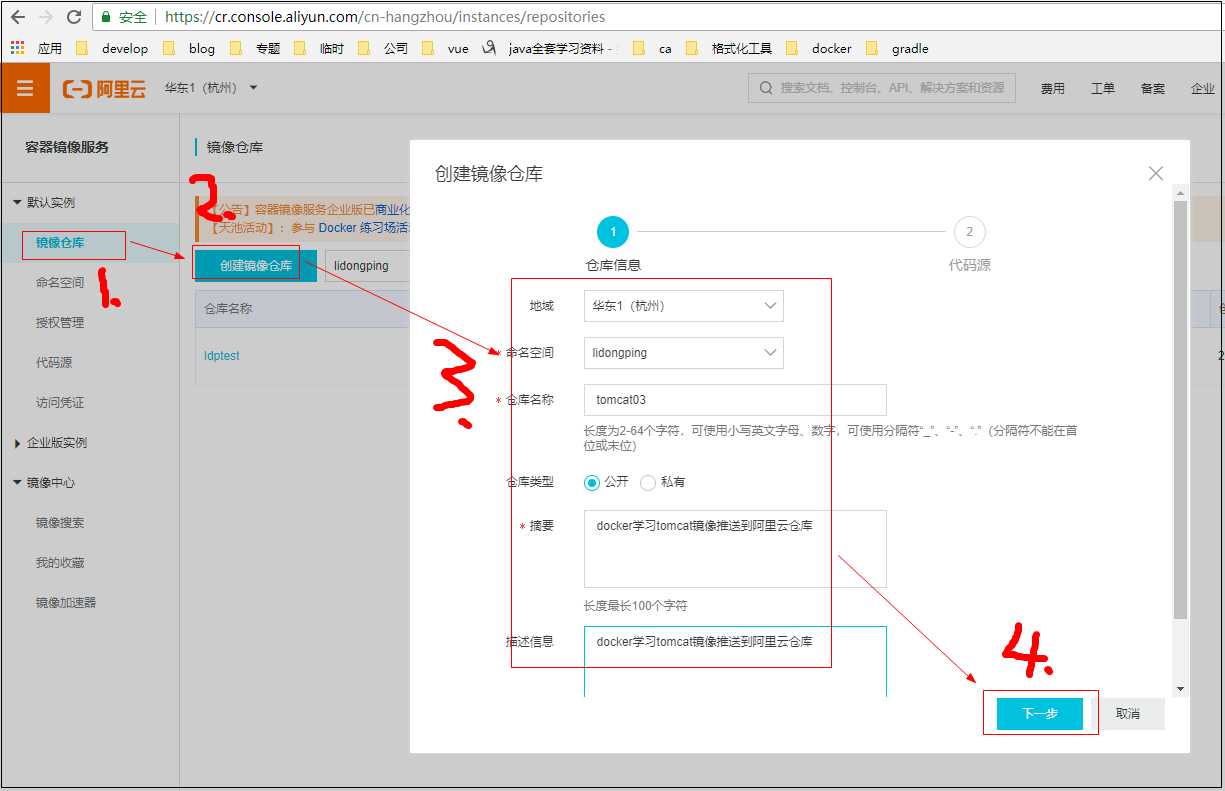The width and height of the screenshot is (1225, 791).
Task: Open the region selector 华东1（杭州） in header
Action: (211, 88)
